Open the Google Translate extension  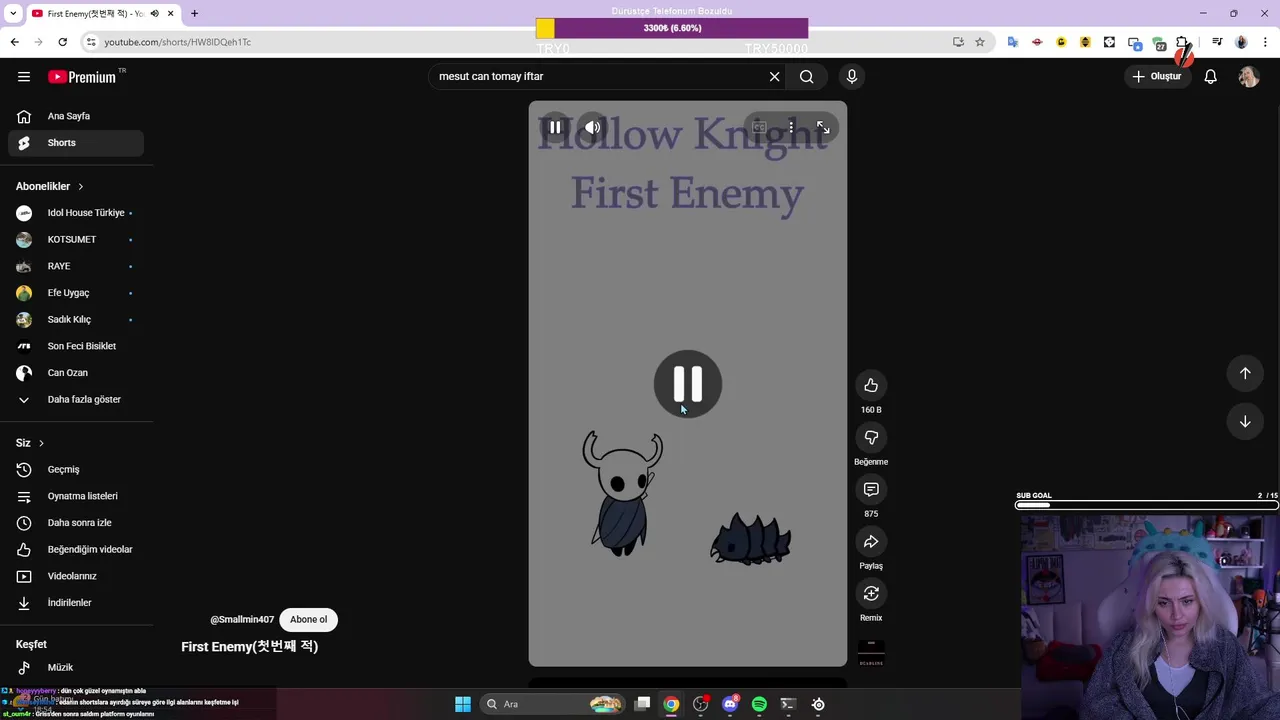pyautogui.click(x=1013, y=42)
